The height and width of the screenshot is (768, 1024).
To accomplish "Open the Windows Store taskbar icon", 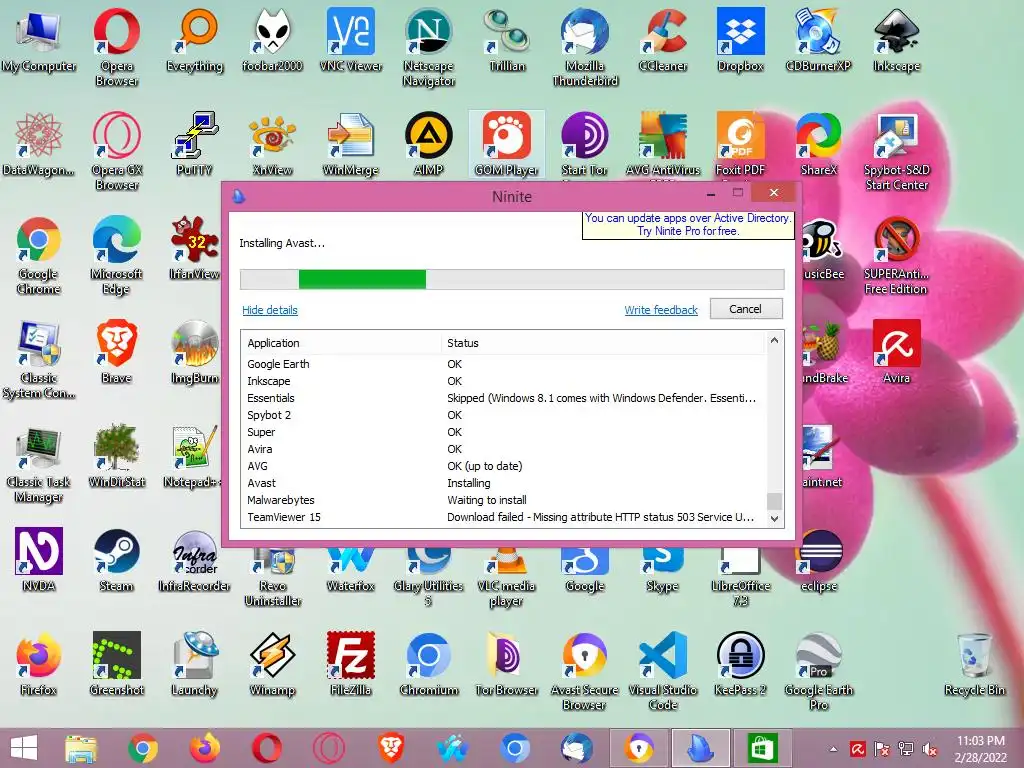I will [761, 748].
